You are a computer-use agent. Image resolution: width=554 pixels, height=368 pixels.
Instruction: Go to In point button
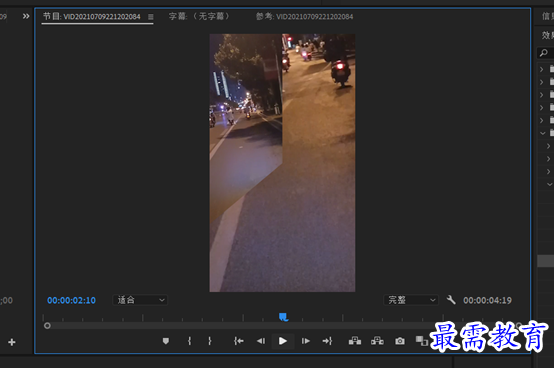238,341
